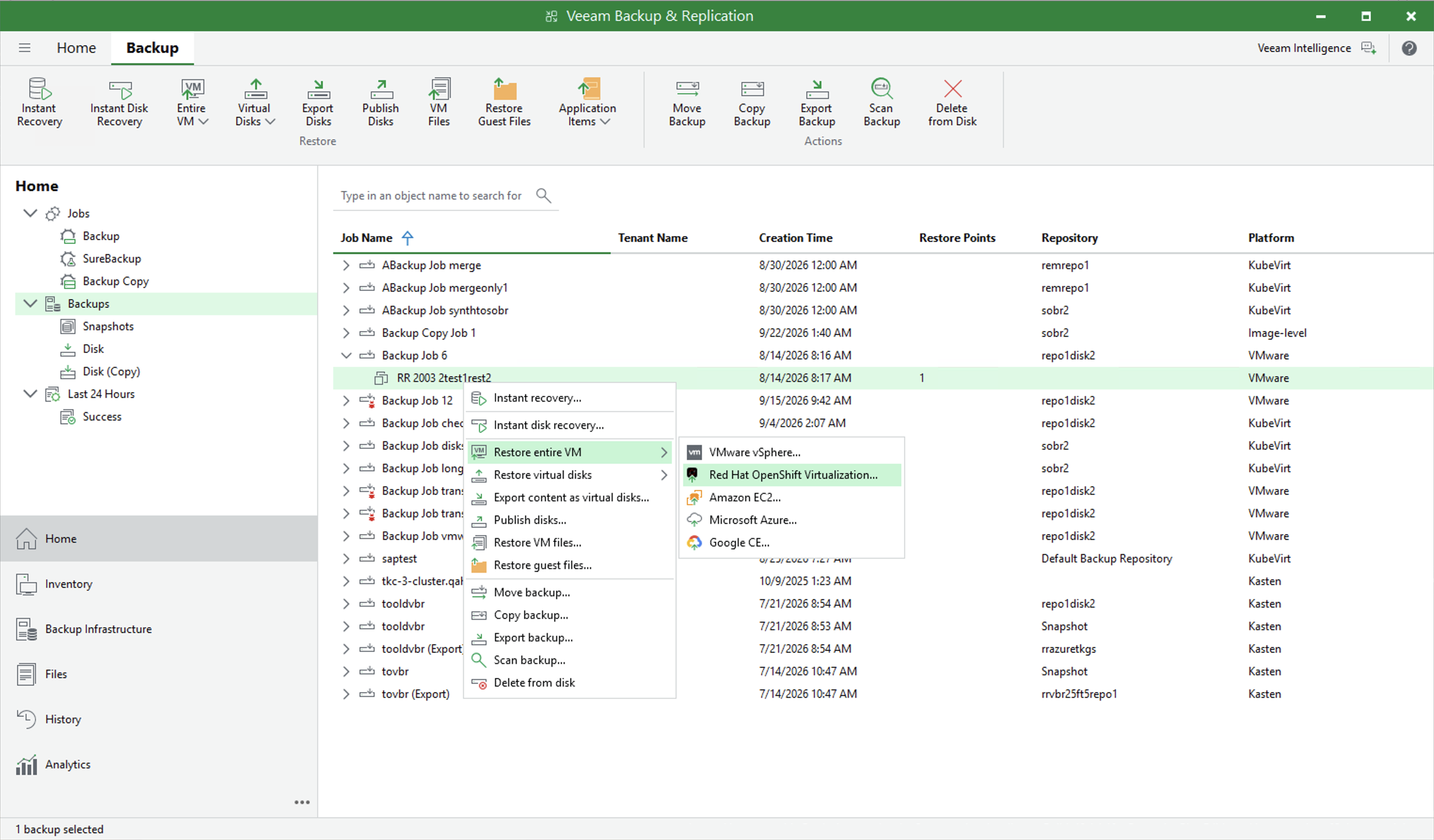Expand the Backup Copy Job 1 row

pos(346,333)
